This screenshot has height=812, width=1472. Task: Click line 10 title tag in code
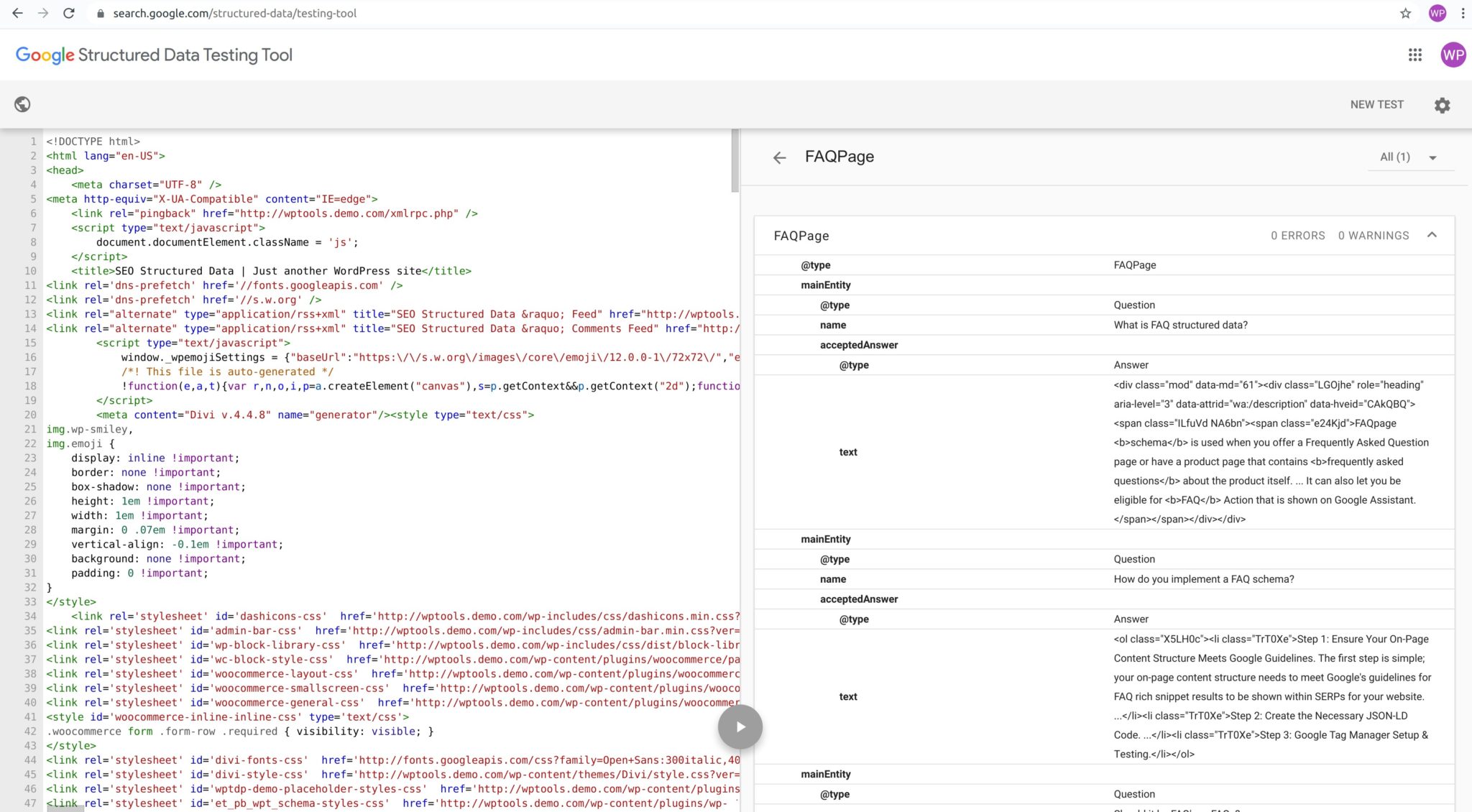tap(271, 271)
